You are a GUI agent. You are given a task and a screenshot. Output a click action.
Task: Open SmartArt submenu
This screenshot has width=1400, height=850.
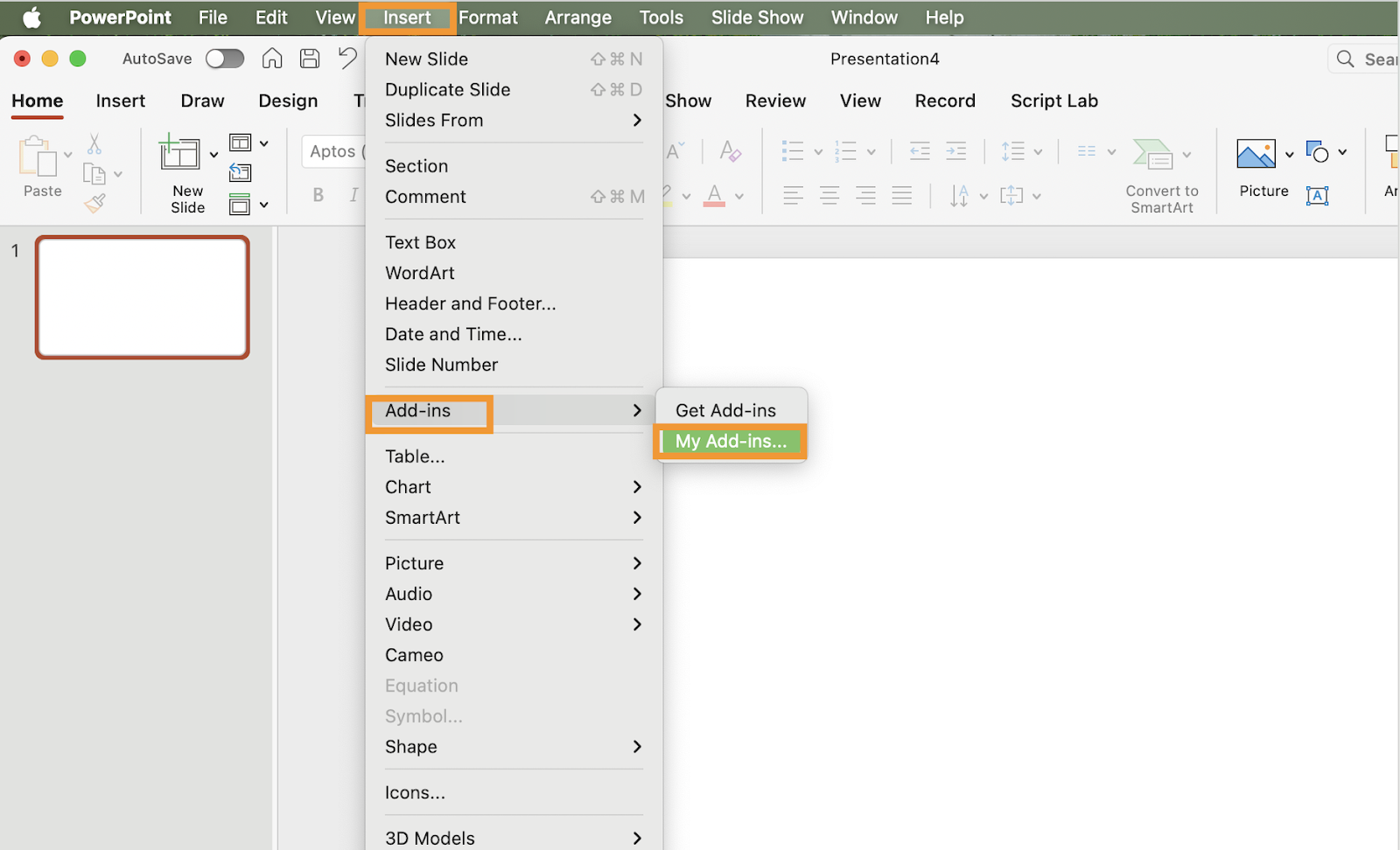coord(514,518)
